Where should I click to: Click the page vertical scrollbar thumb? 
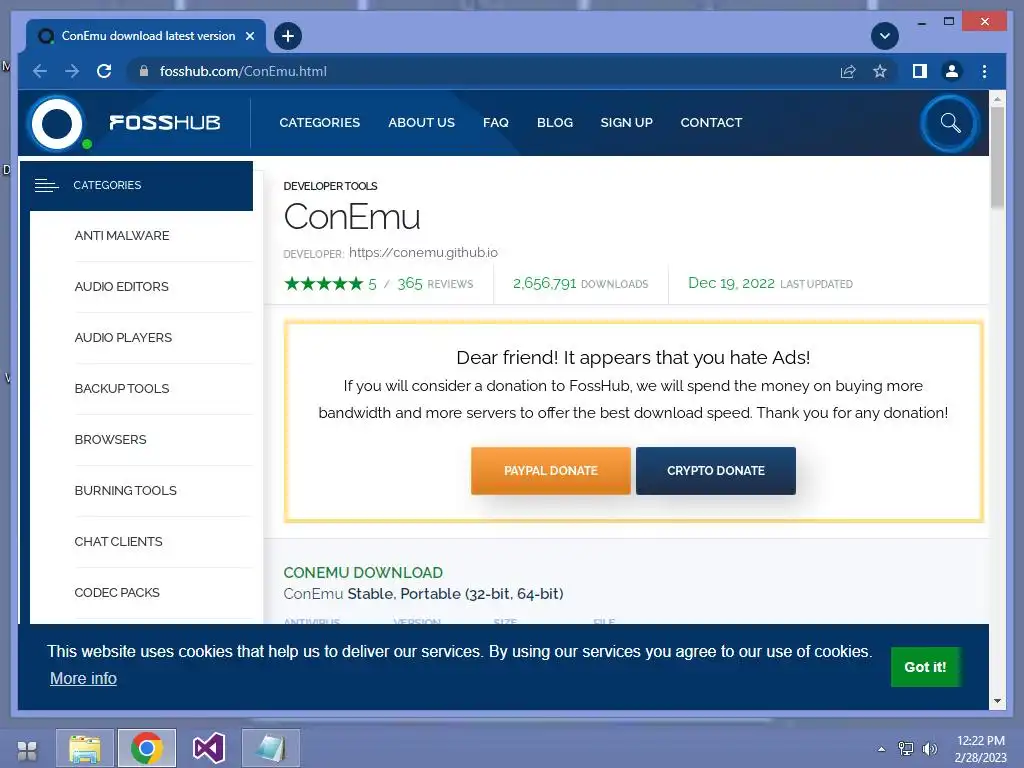point(997,157)
